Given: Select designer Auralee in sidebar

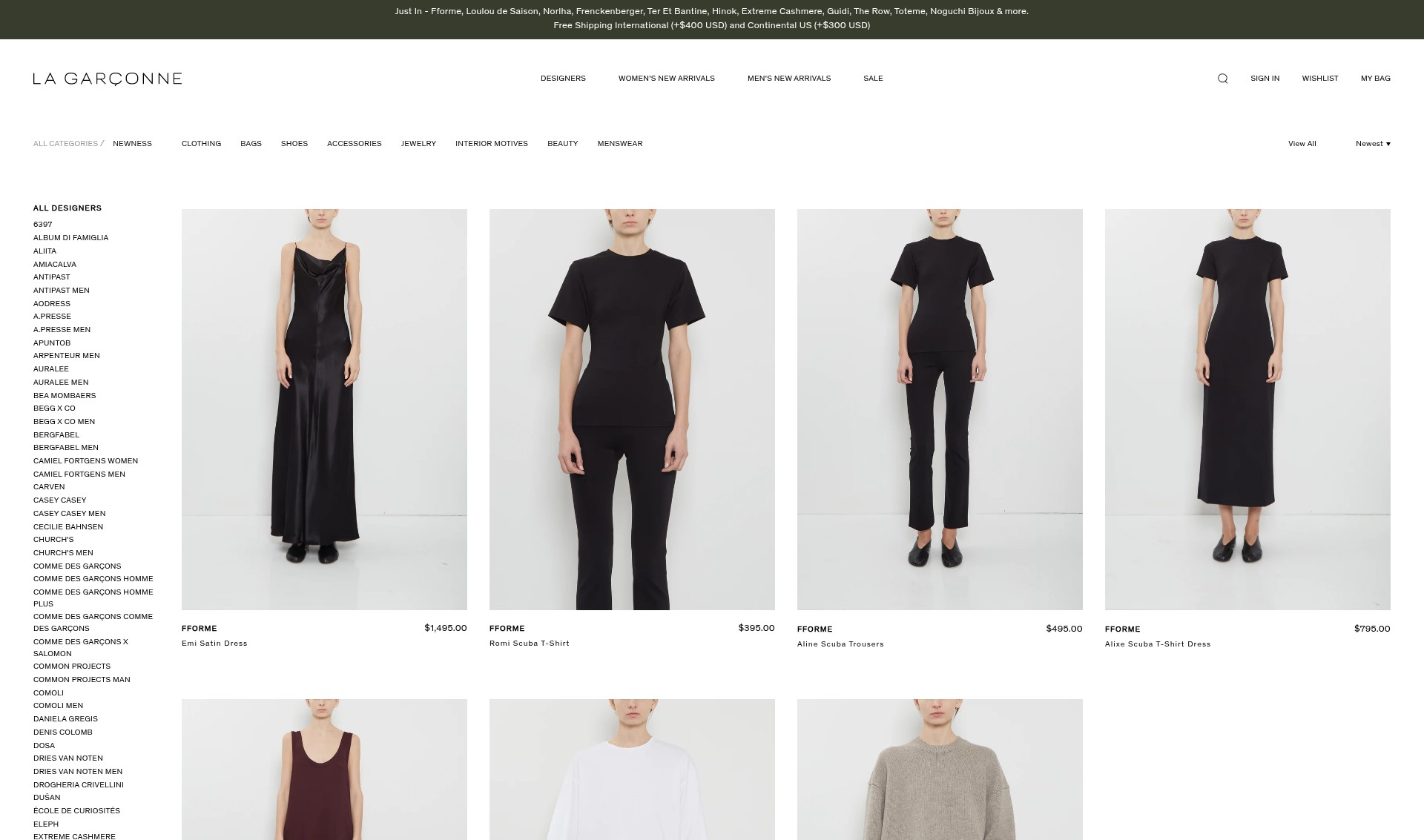Looking at the screenshot, I should coord(50,369).
